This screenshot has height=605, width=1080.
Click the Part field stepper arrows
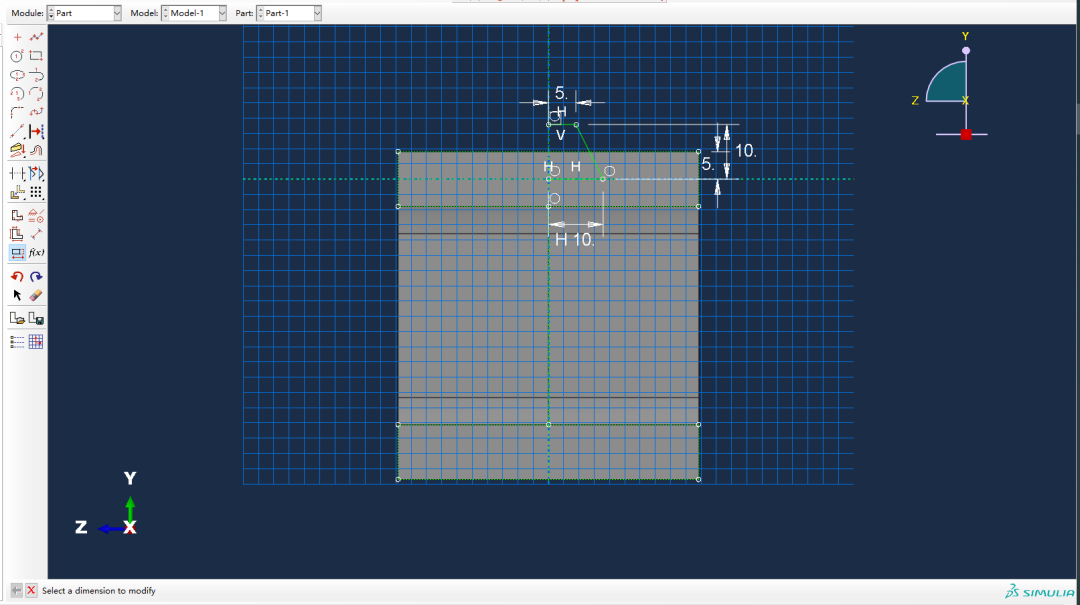tap(260, 13)
